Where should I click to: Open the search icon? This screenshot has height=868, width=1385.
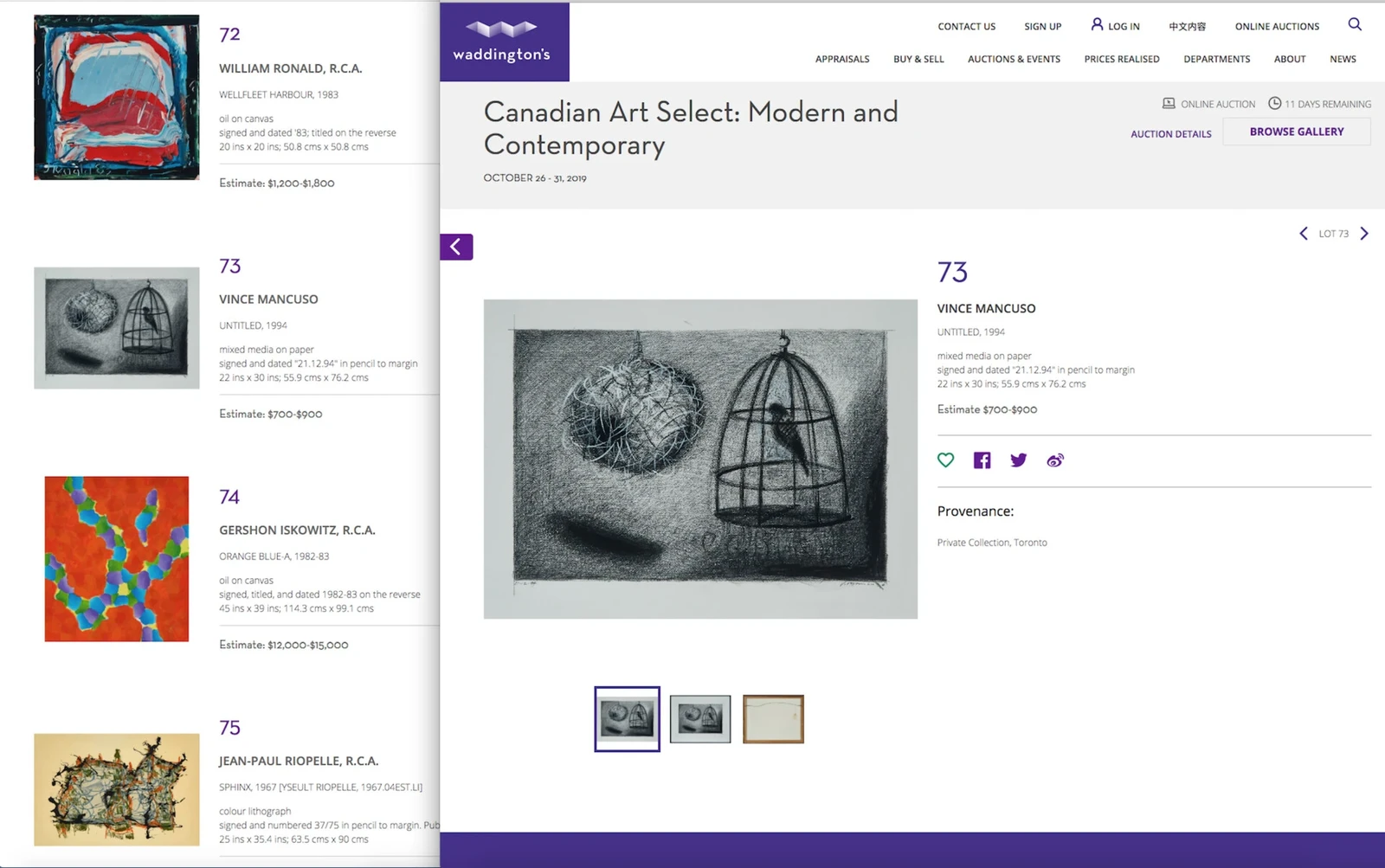1354,25
